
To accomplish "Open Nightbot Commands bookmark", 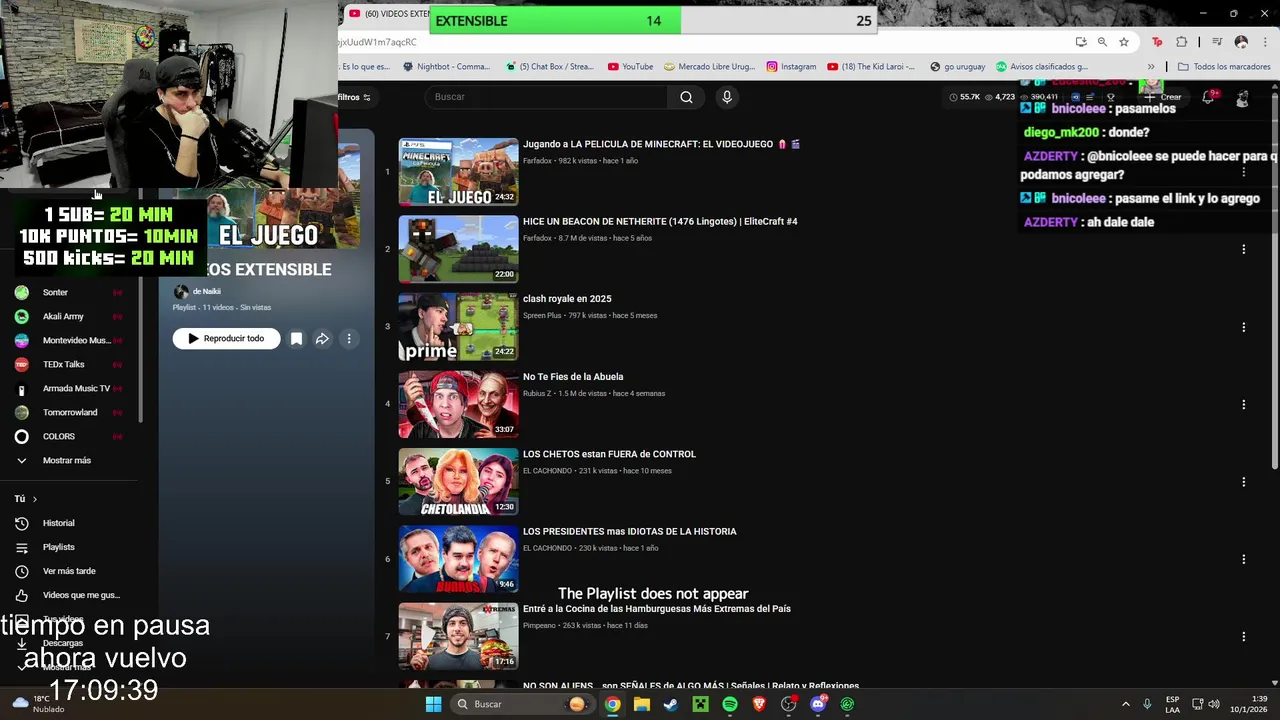I will 446,66.
